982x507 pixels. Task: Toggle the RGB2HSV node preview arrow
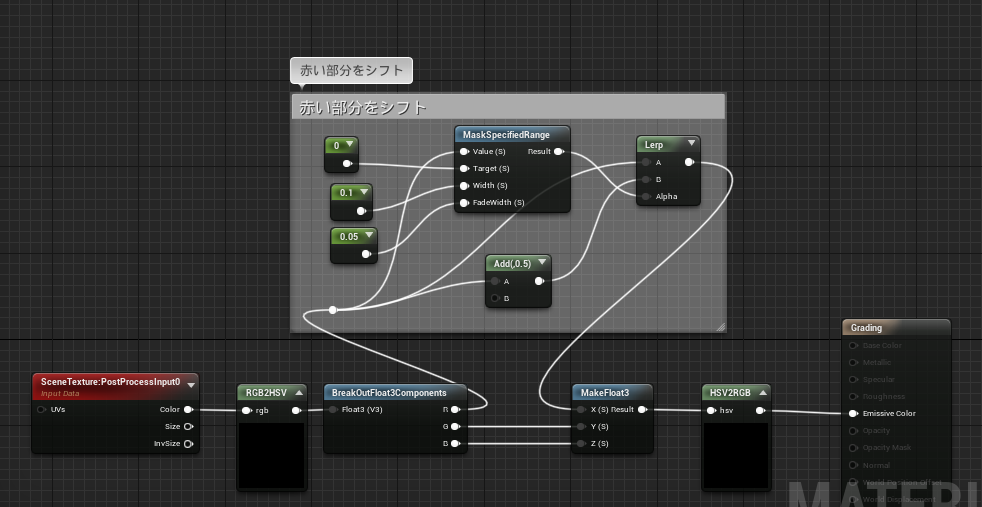[299, 392]
